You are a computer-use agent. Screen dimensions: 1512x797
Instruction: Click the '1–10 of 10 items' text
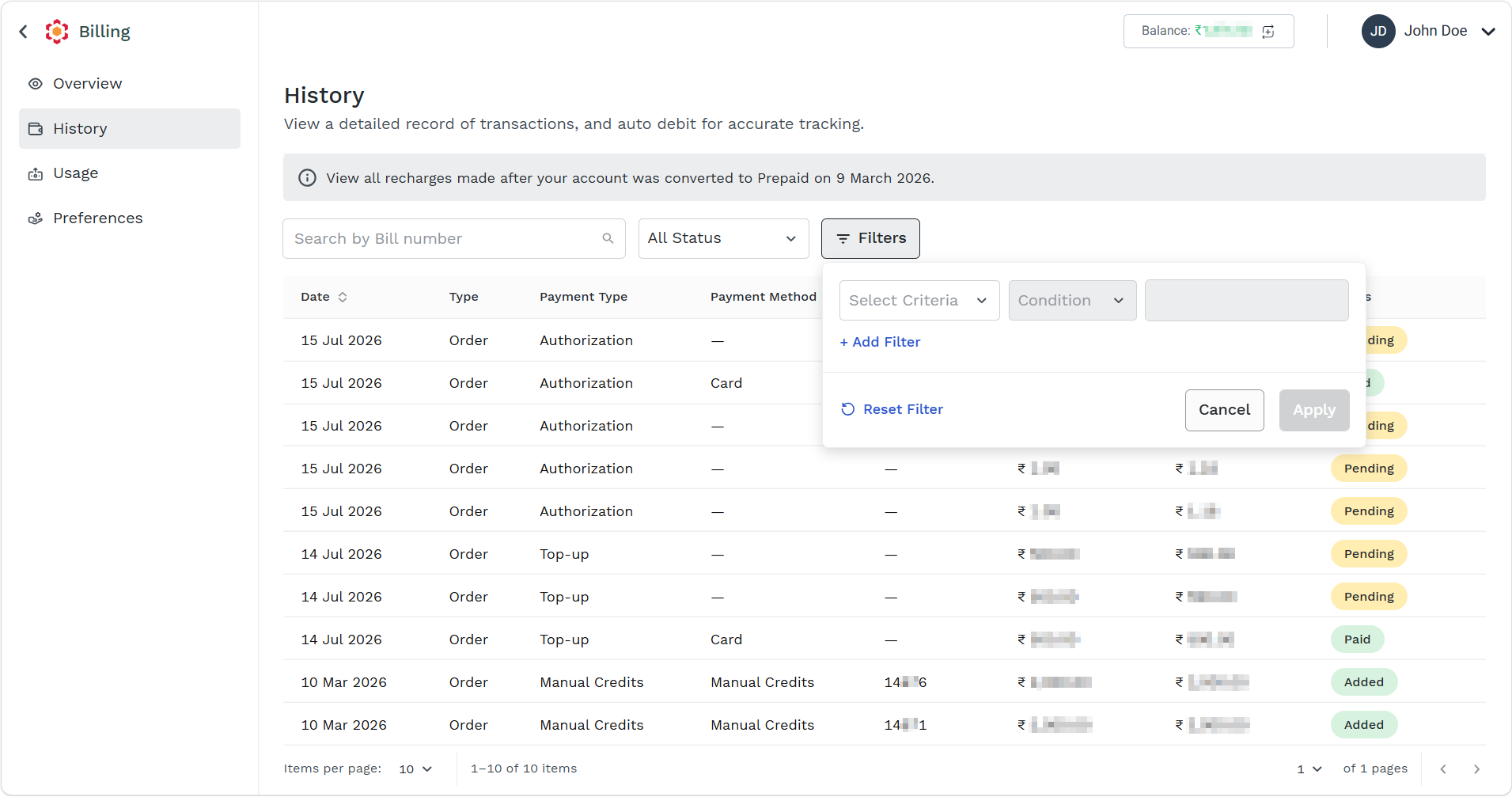[524, 769]
